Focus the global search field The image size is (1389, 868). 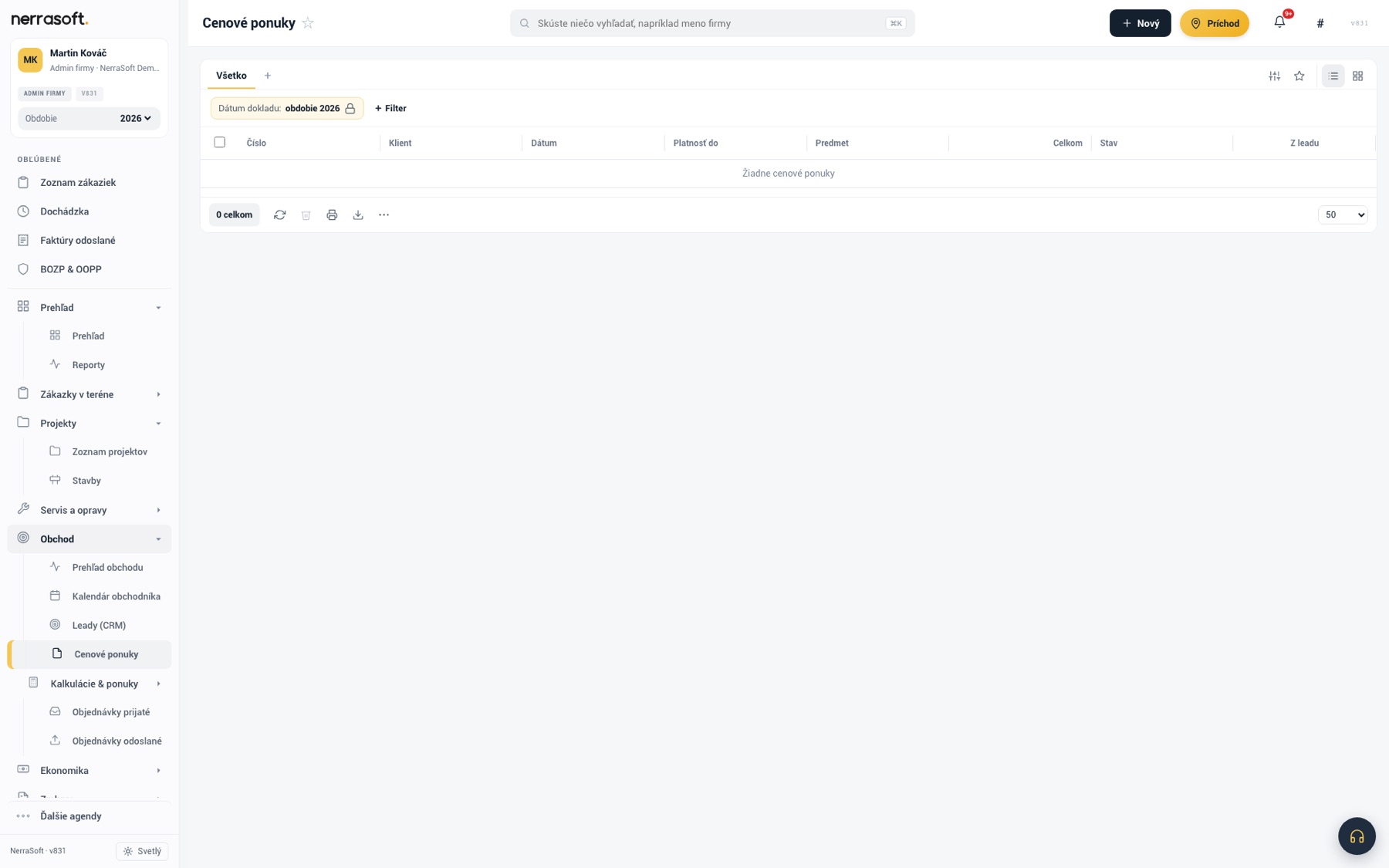[x=711, y=23]
